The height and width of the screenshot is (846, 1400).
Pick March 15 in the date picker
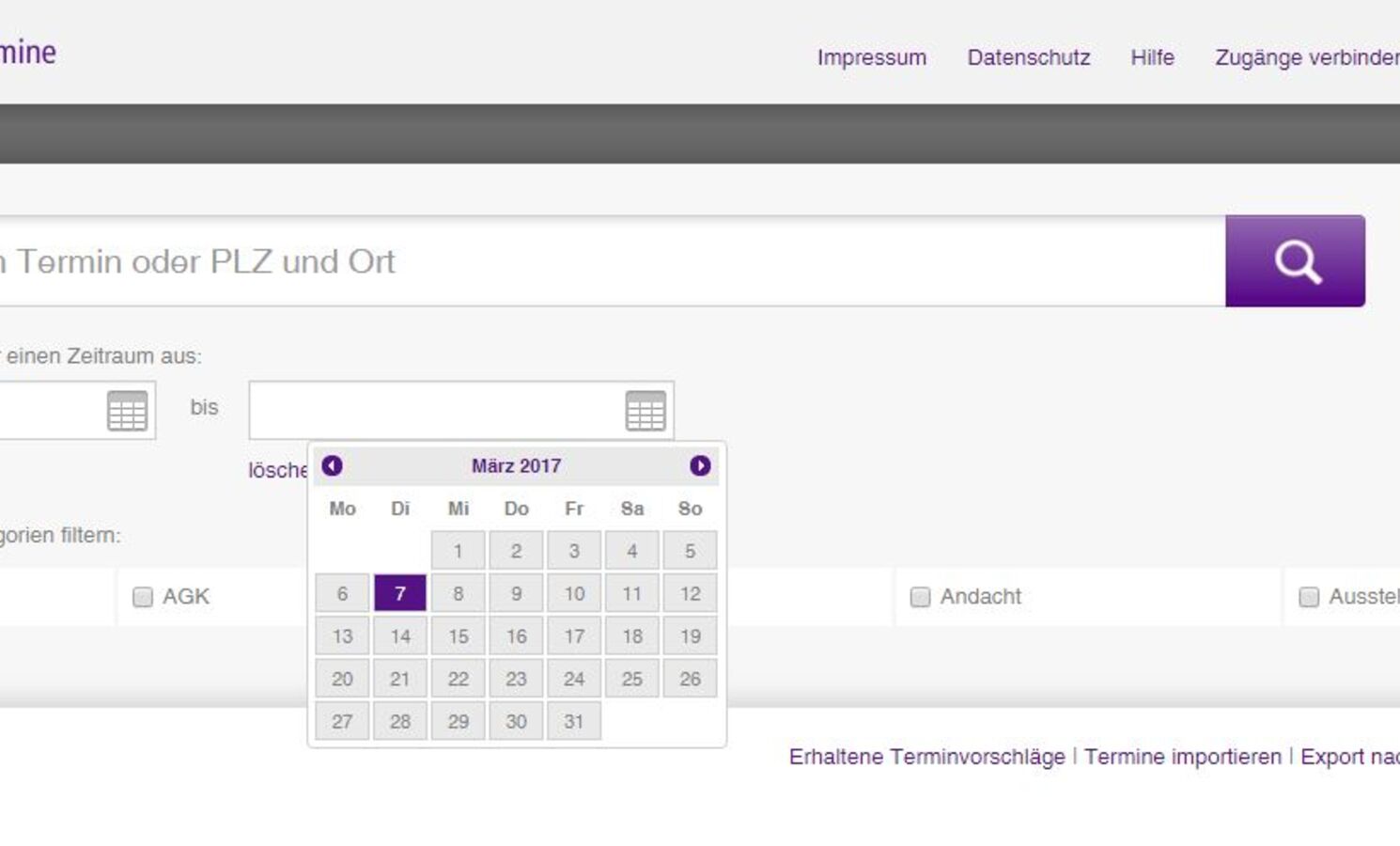459,636
